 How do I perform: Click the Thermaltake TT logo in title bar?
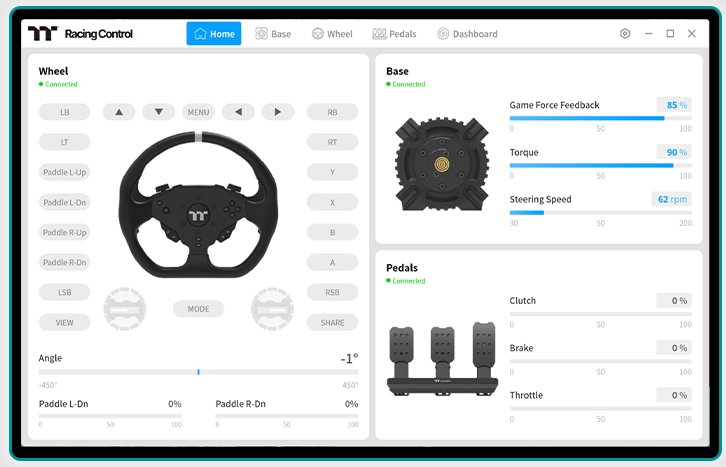tap(43, 33)
